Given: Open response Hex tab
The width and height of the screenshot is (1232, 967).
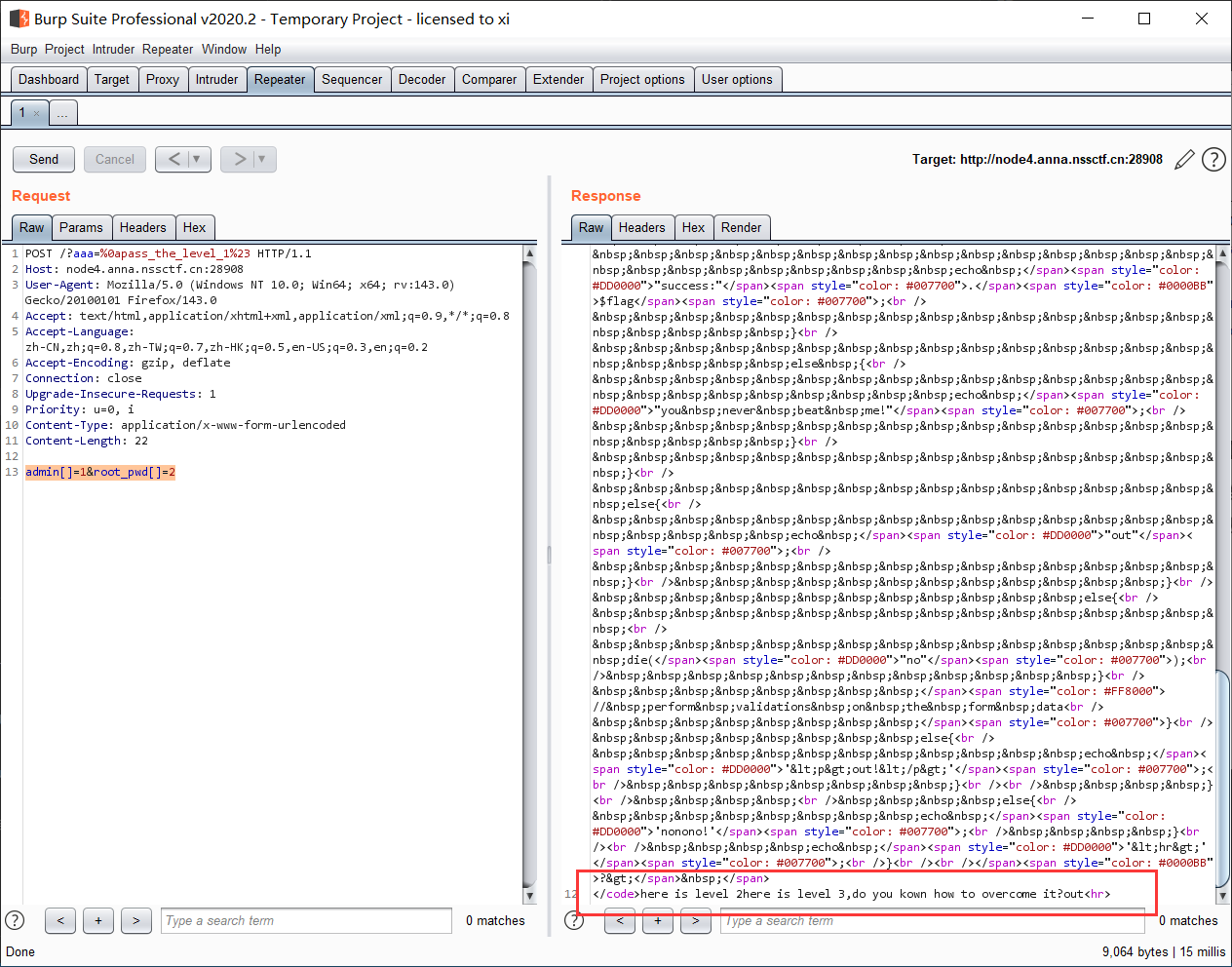Looking at the screenshot, I should click(x=693, y=227).
